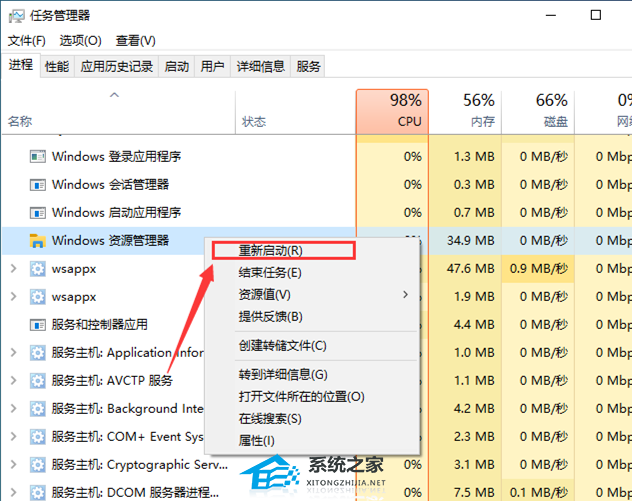Choose 在线搜索(S) from context menu

coord(312,418)
